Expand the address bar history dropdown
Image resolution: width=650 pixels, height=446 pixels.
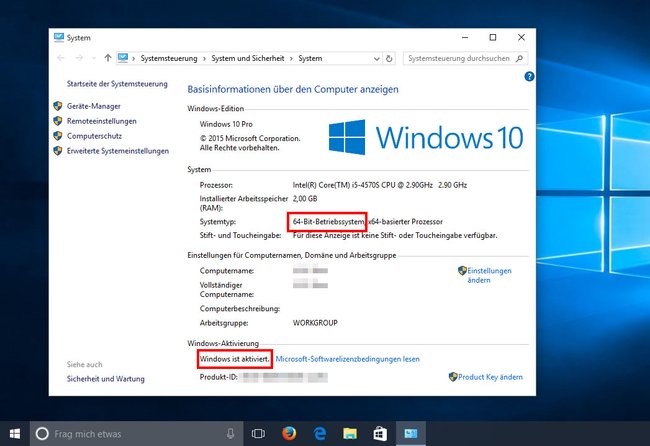pyautogui.click(x=376, y=58)
